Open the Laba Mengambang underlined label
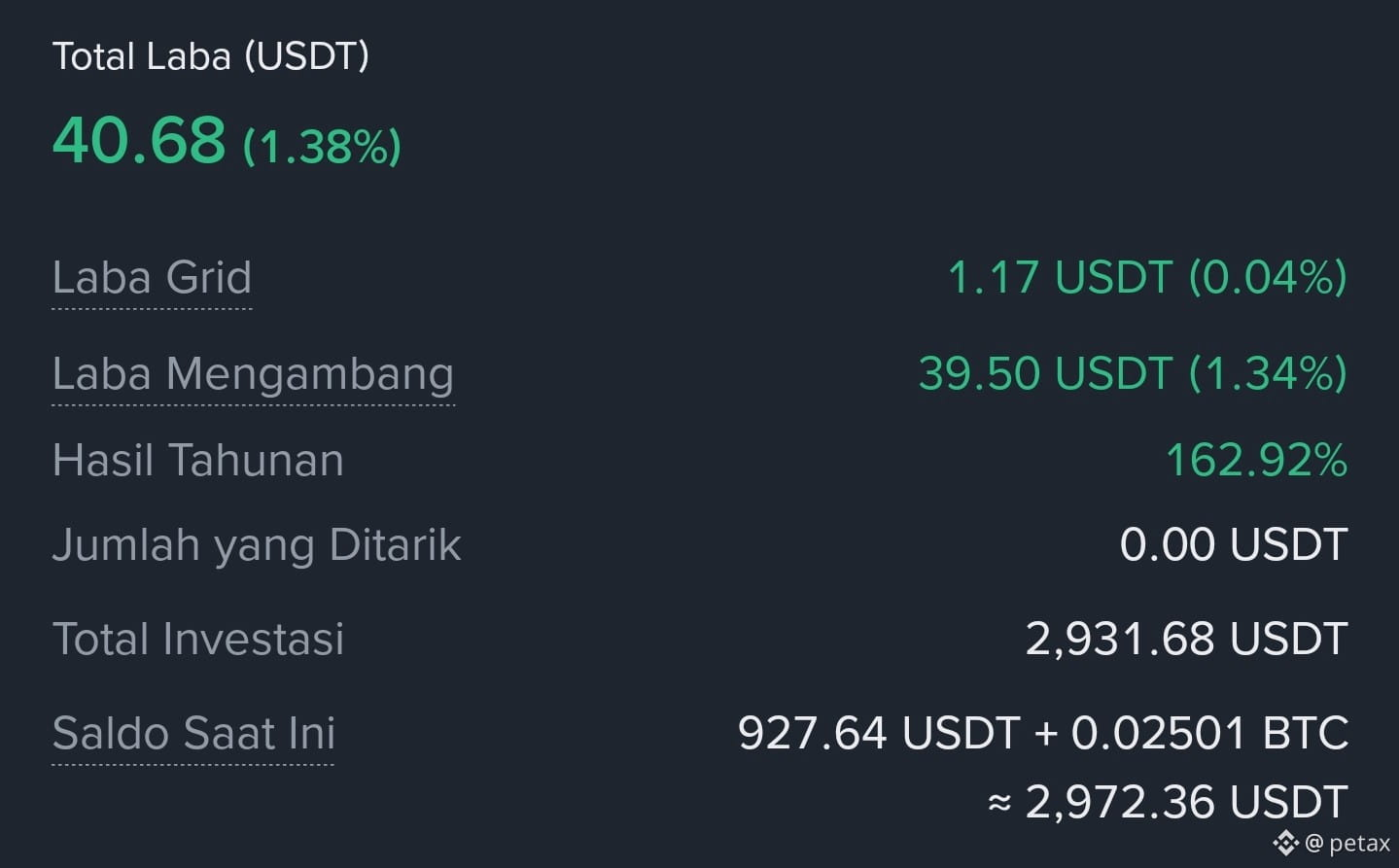 253,375
